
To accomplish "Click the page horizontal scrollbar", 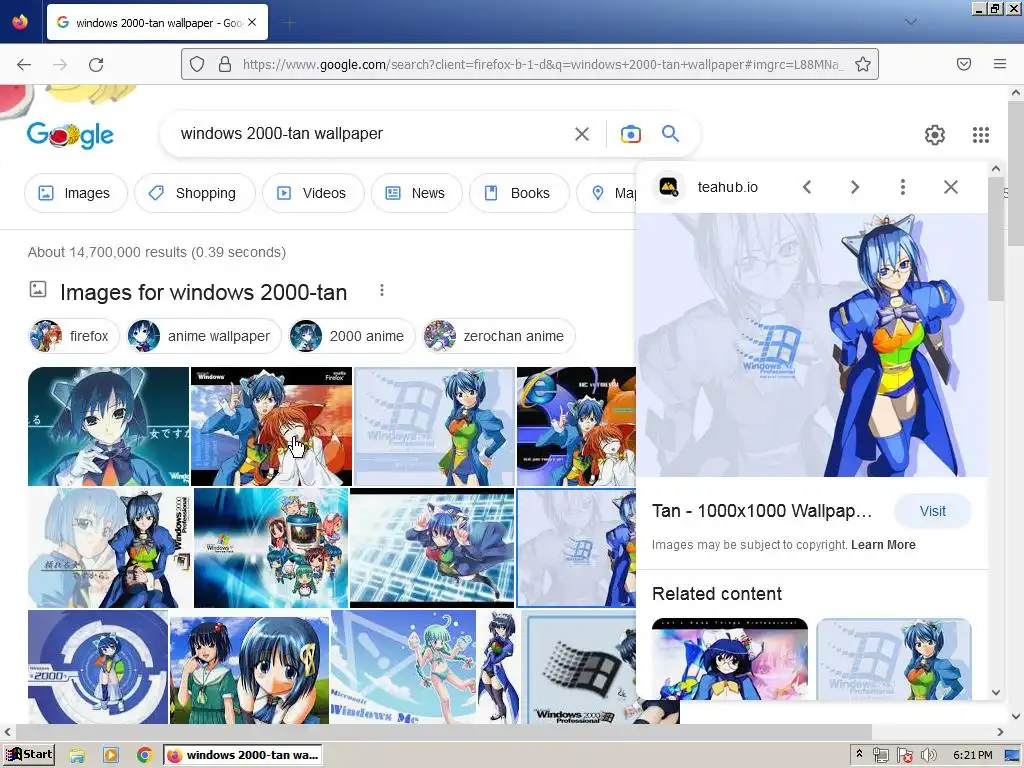I will pyautogui.click(x=444, y=732).
